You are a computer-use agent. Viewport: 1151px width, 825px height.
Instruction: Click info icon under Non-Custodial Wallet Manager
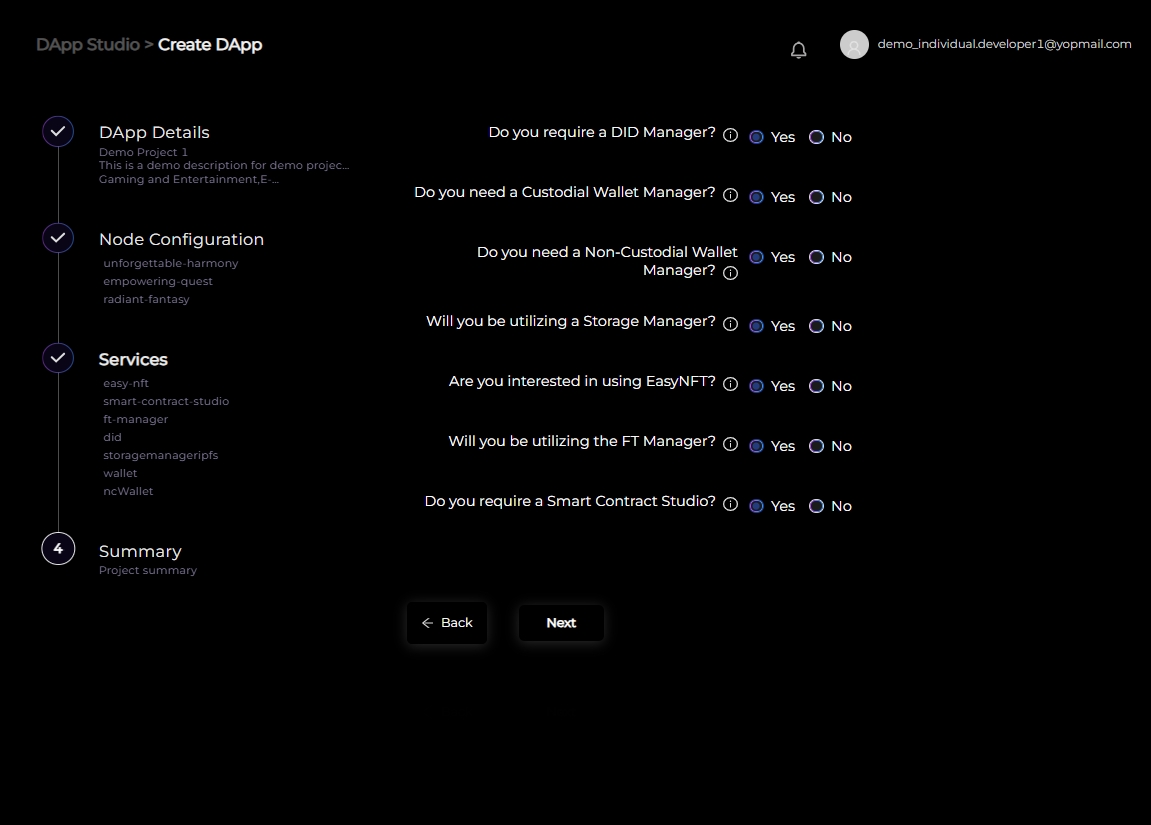click(730, 273)
